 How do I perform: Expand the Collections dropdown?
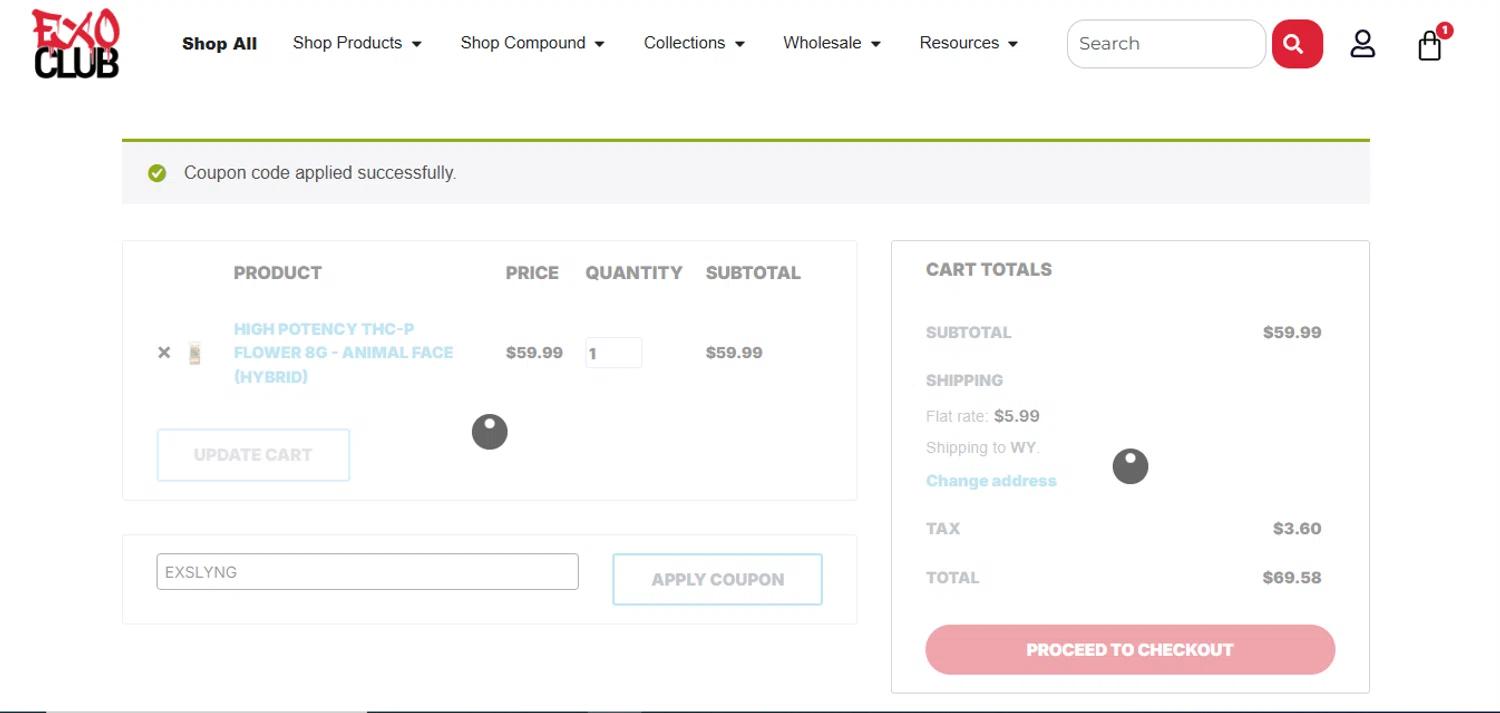click(694, 43)
